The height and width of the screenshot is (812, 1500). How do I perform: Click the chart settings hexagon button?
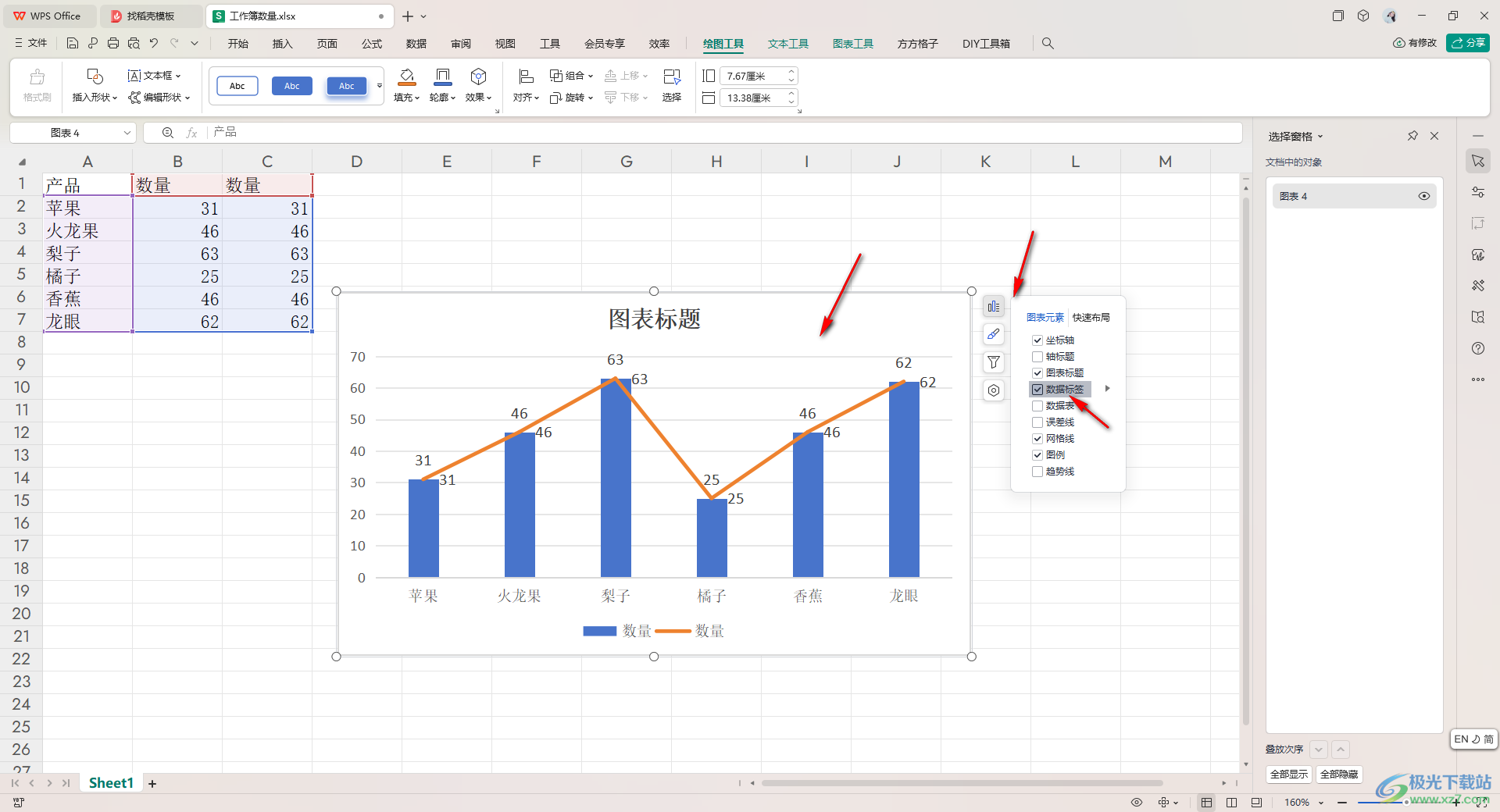pyautogui.click(x=994, y=390)
